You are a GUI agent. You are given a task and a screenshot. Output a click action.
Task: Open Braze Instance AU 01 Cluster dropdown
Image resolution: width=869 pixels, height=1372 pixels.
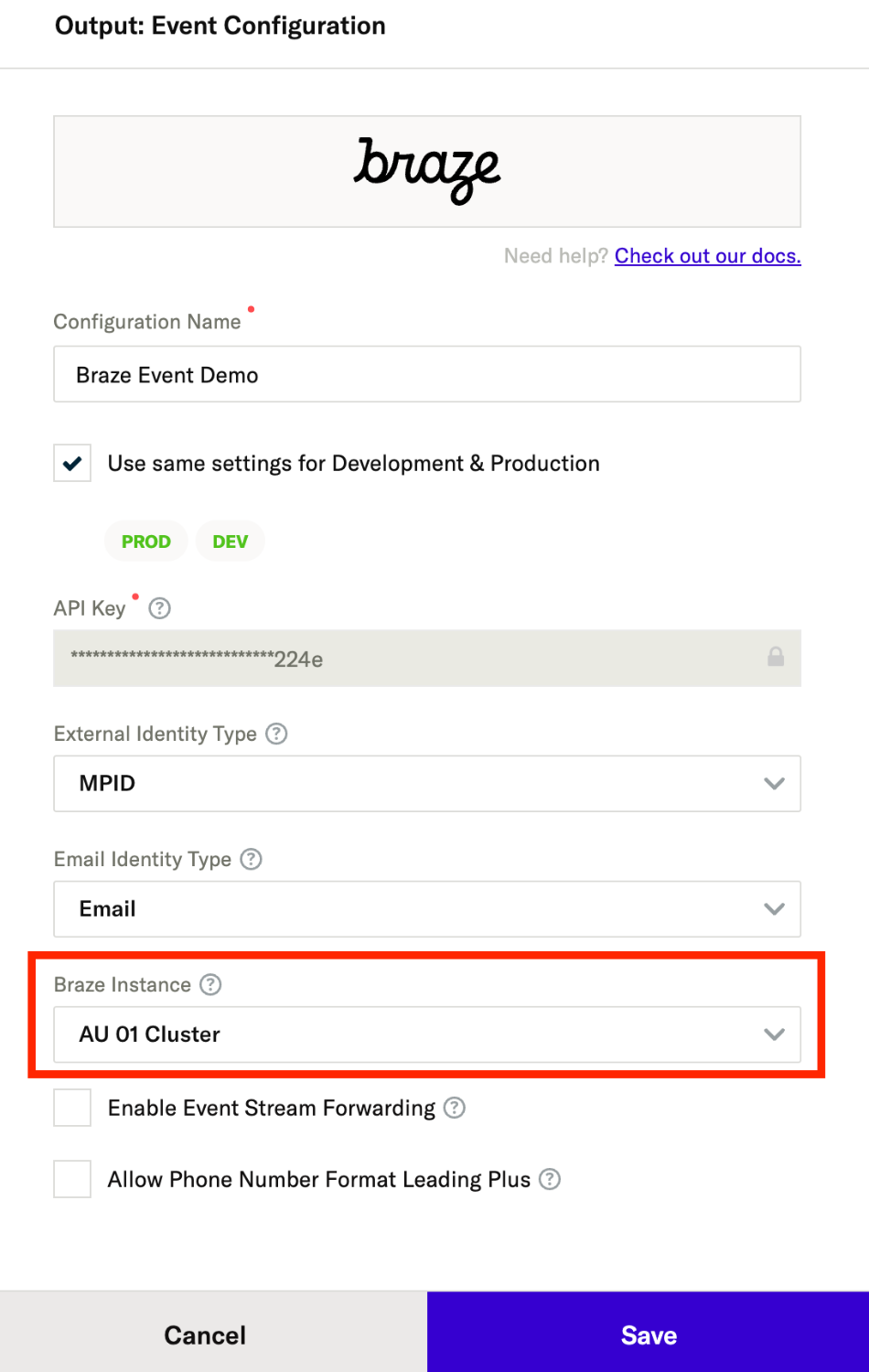(x=427, y=1034)
